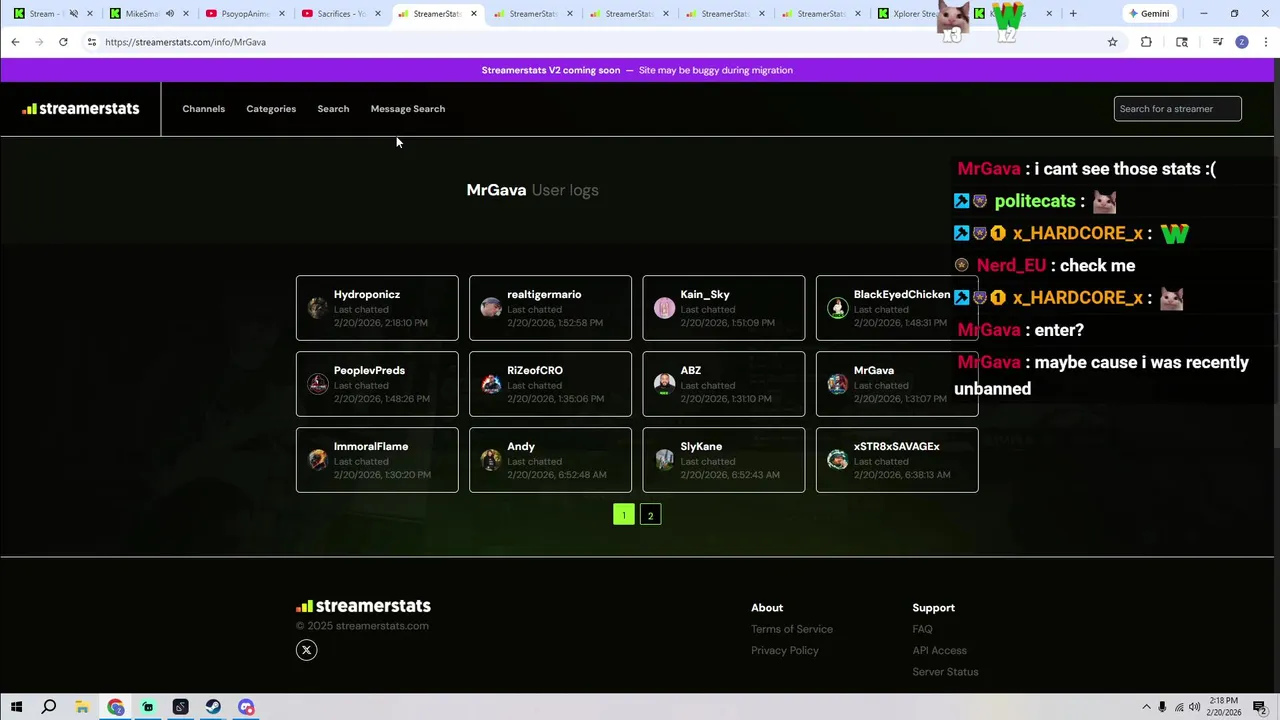Open Terms of Service link

792,629
